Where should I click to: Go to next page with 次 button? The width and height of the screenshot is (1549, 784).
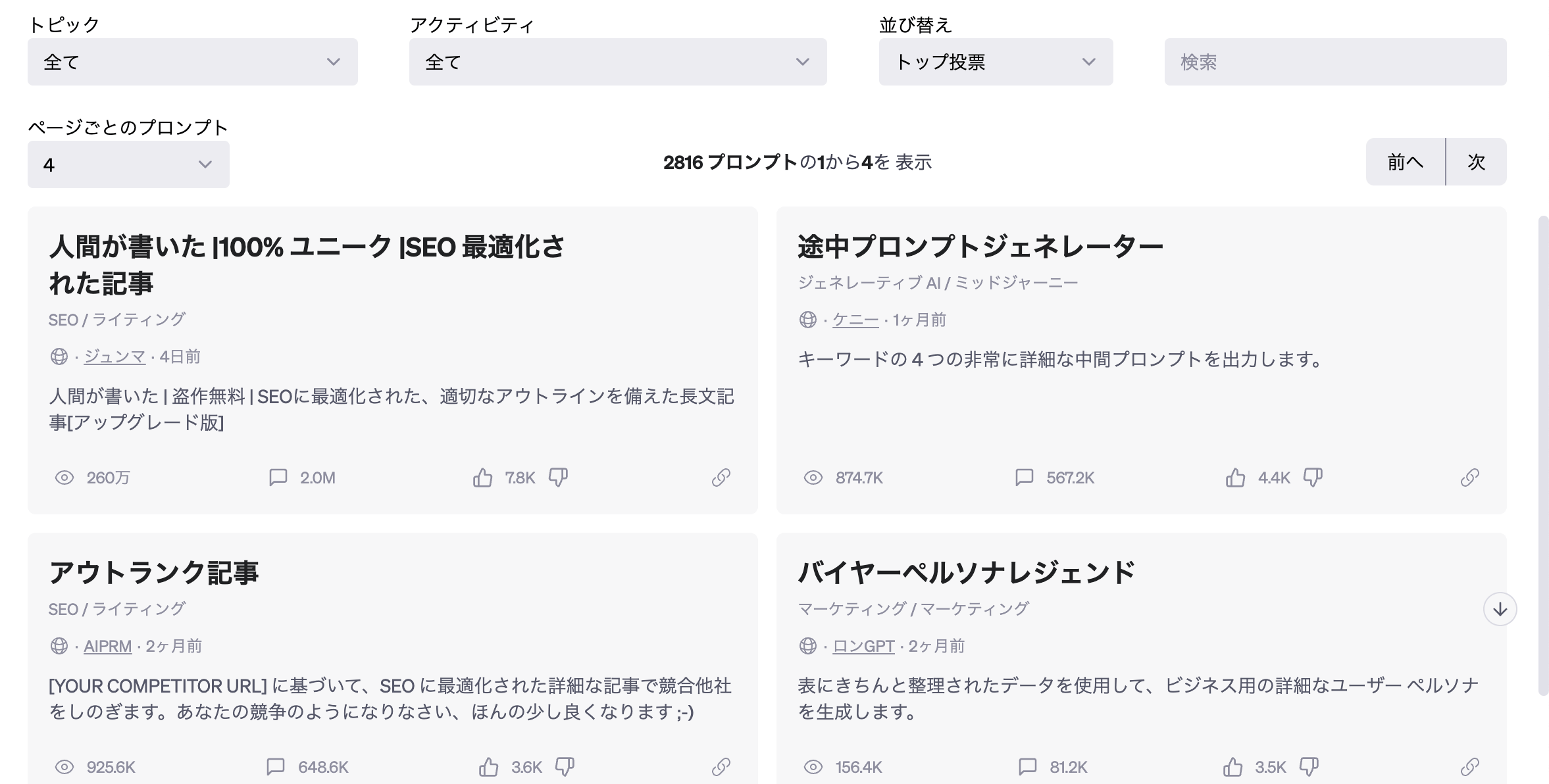(x=1476, y=161)
